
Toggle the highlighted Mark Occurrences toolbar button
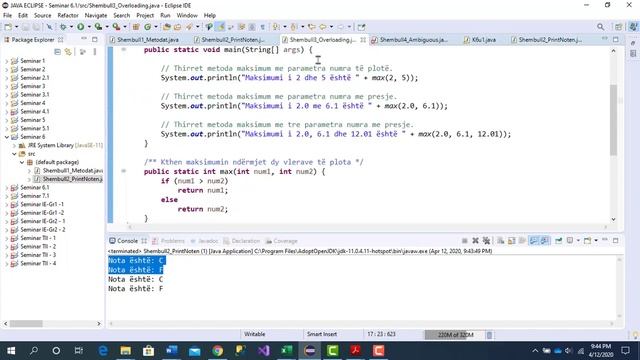[220, 27]
